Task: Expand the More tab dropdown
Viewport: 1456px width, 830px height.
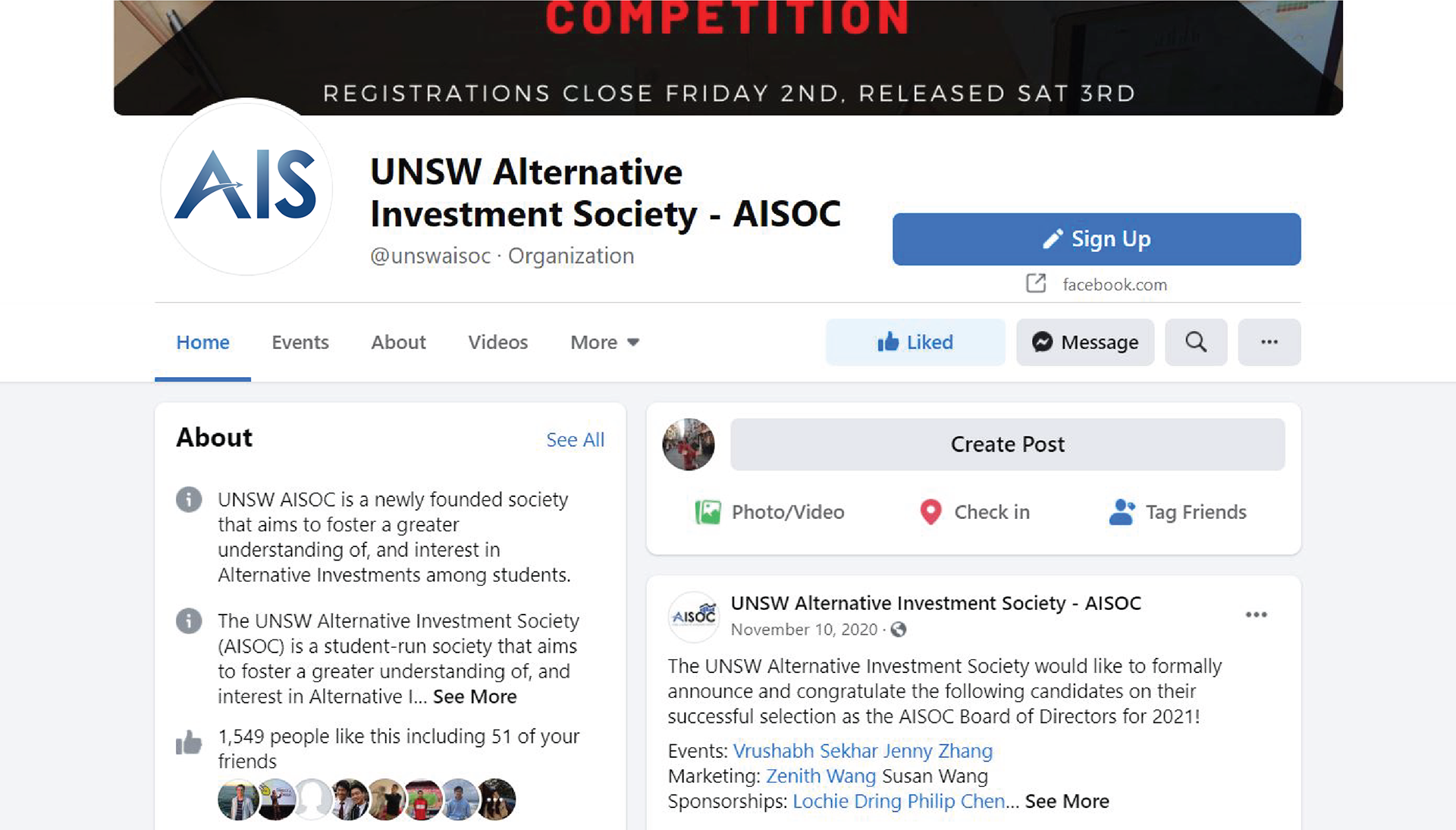Action: pos(604,342)
